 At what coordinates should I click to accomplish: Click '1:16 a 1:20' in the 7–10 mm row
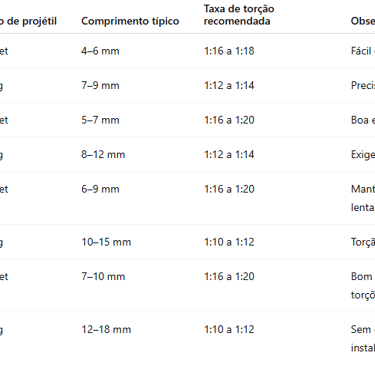[229, 276]
